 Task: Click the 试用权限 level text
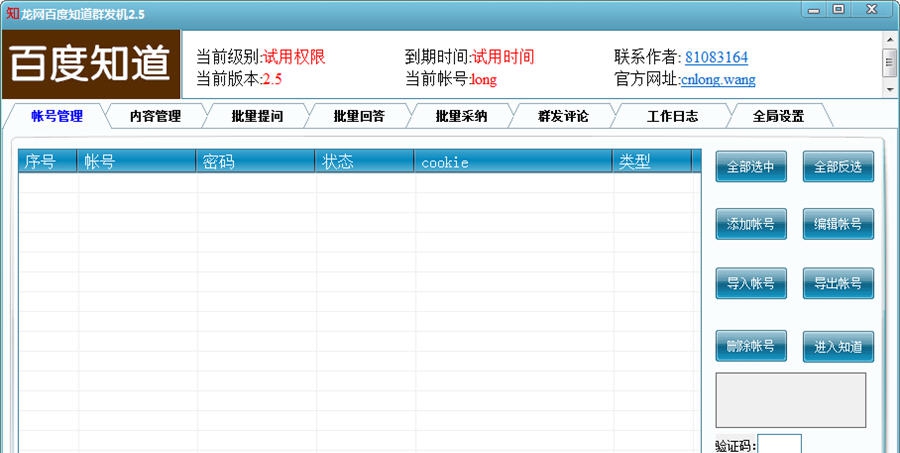[294, 57]
